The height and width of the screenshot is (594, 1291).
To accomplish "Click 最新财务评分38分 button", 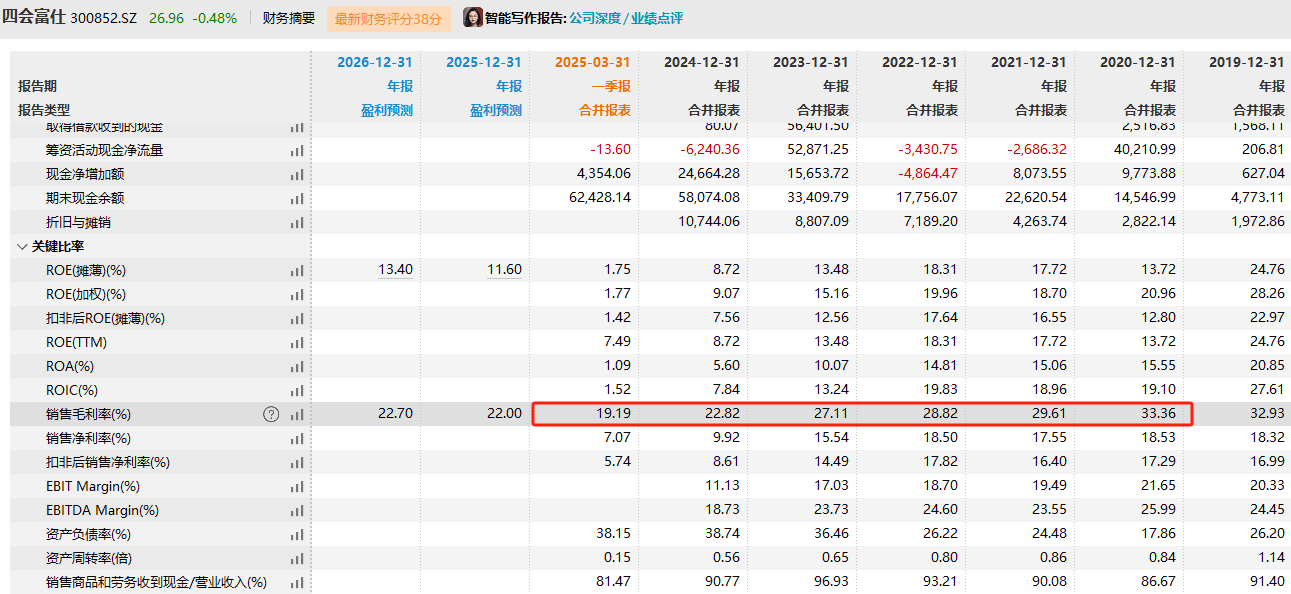I will tap(388, 18).
